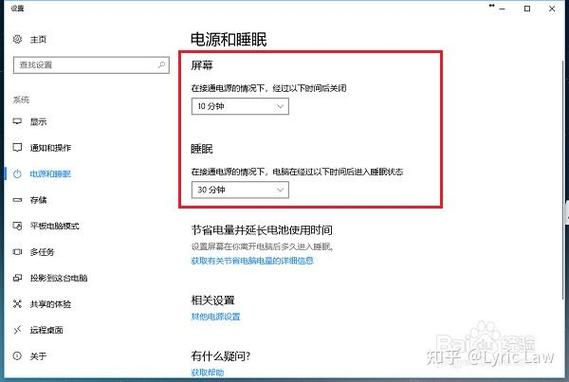Minimize the Settings window

click(502, 9)
